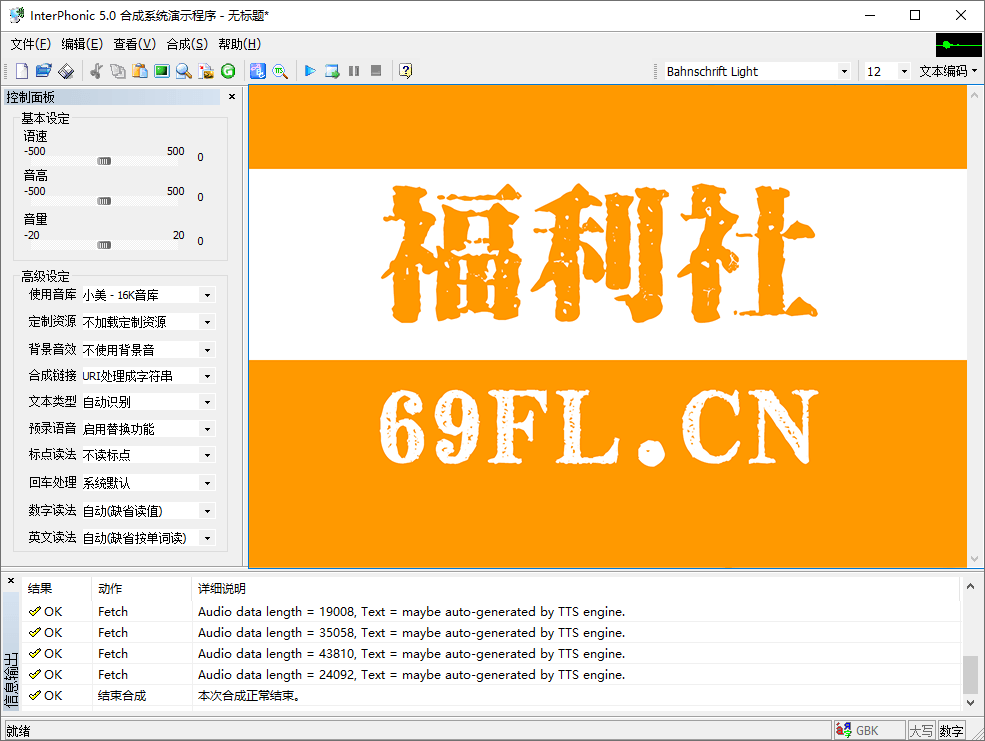Select the log row with length 35058
This screenshot has height=741, width=985.
(491, 632)
